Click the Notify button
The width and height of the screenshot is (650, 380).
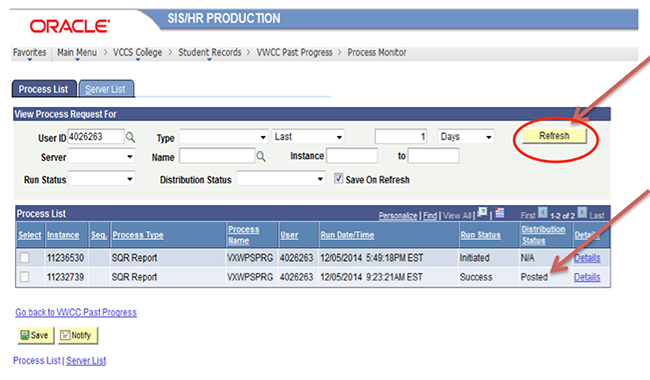click(78, 335)
